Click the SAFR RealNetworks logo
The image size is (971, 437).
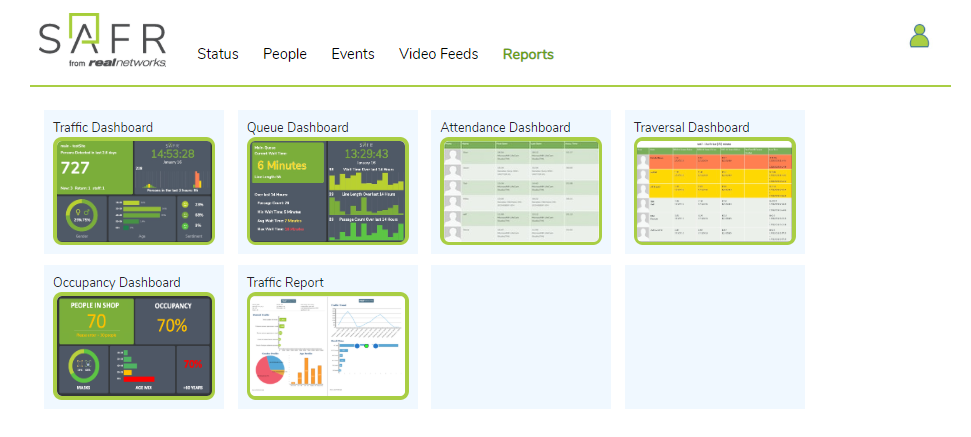(x=102, y=40)
